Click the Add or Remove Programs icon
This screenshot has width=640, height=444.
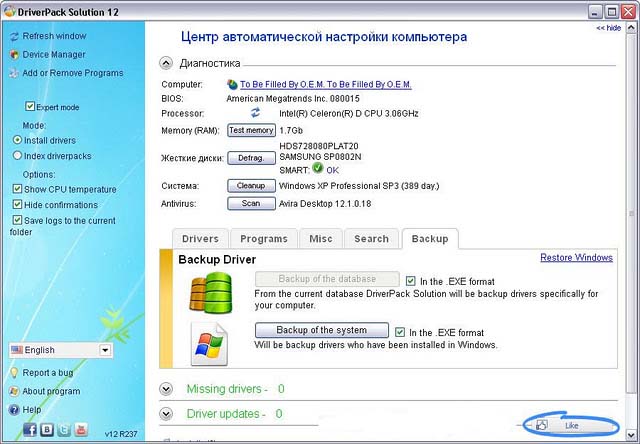[x=14, y=73]
